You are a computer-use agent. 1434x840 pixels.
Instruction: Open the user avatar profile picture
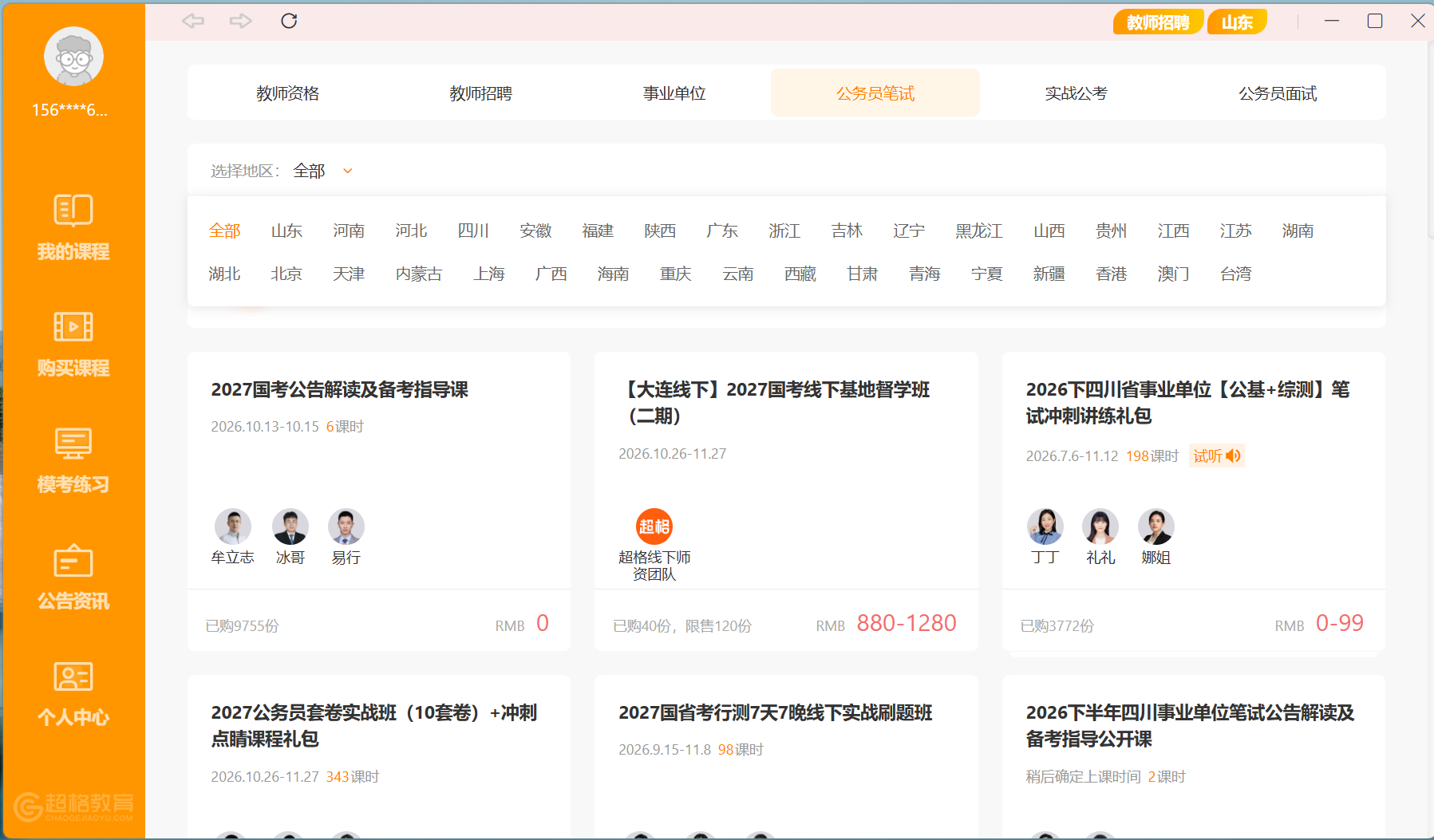[x=73, y=57]
